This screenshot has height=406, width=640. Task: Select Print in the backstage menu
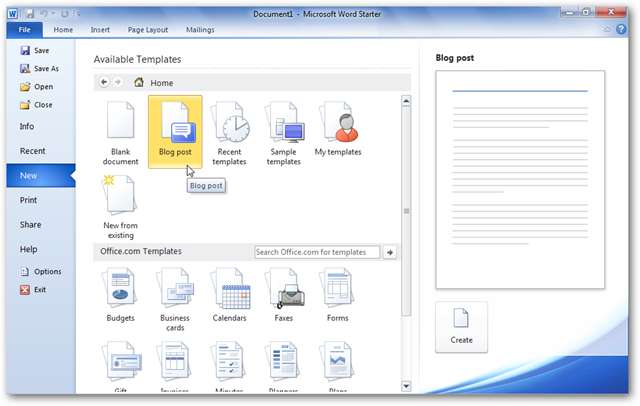(x=29, y=200)
